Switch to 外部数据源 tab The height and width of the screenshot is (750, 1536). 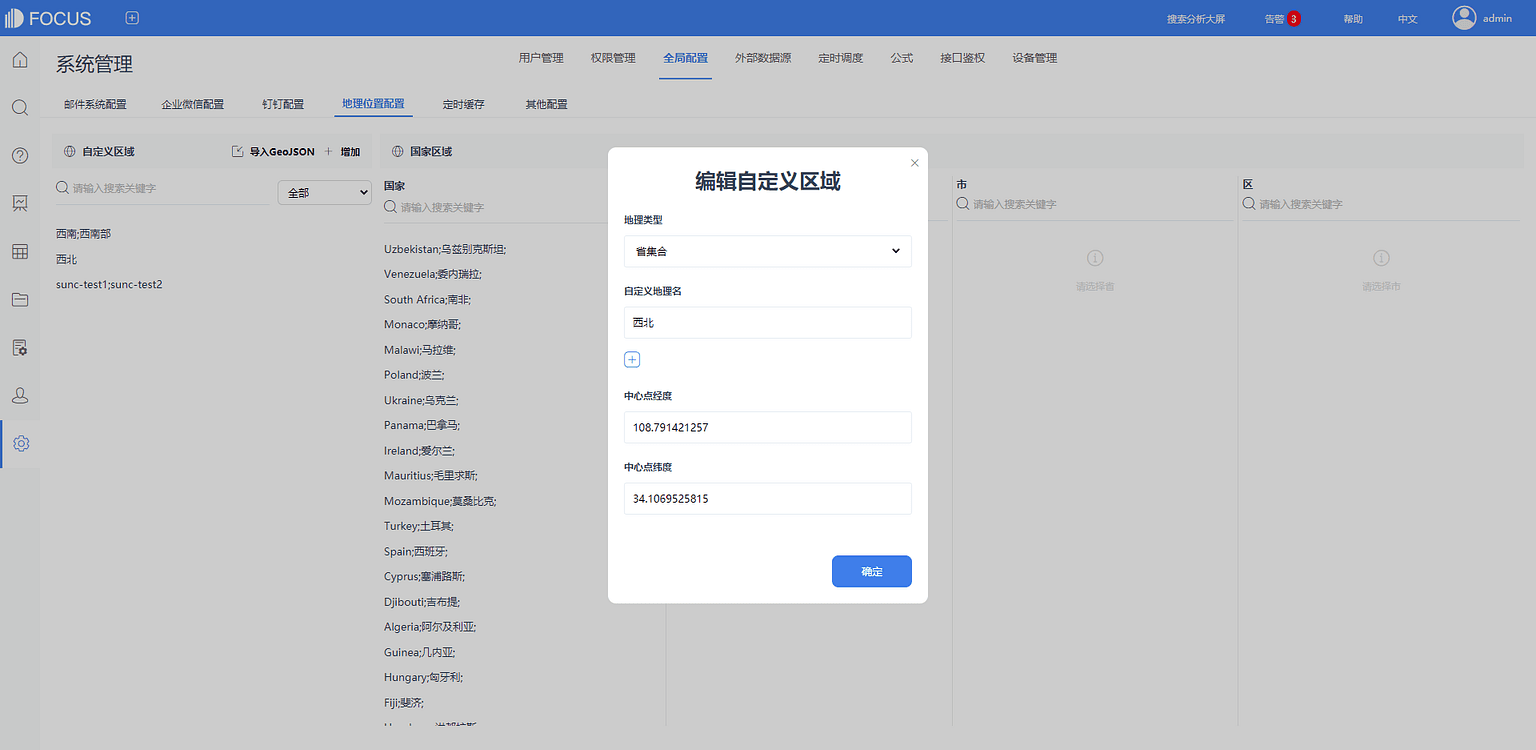click(763, 58)
